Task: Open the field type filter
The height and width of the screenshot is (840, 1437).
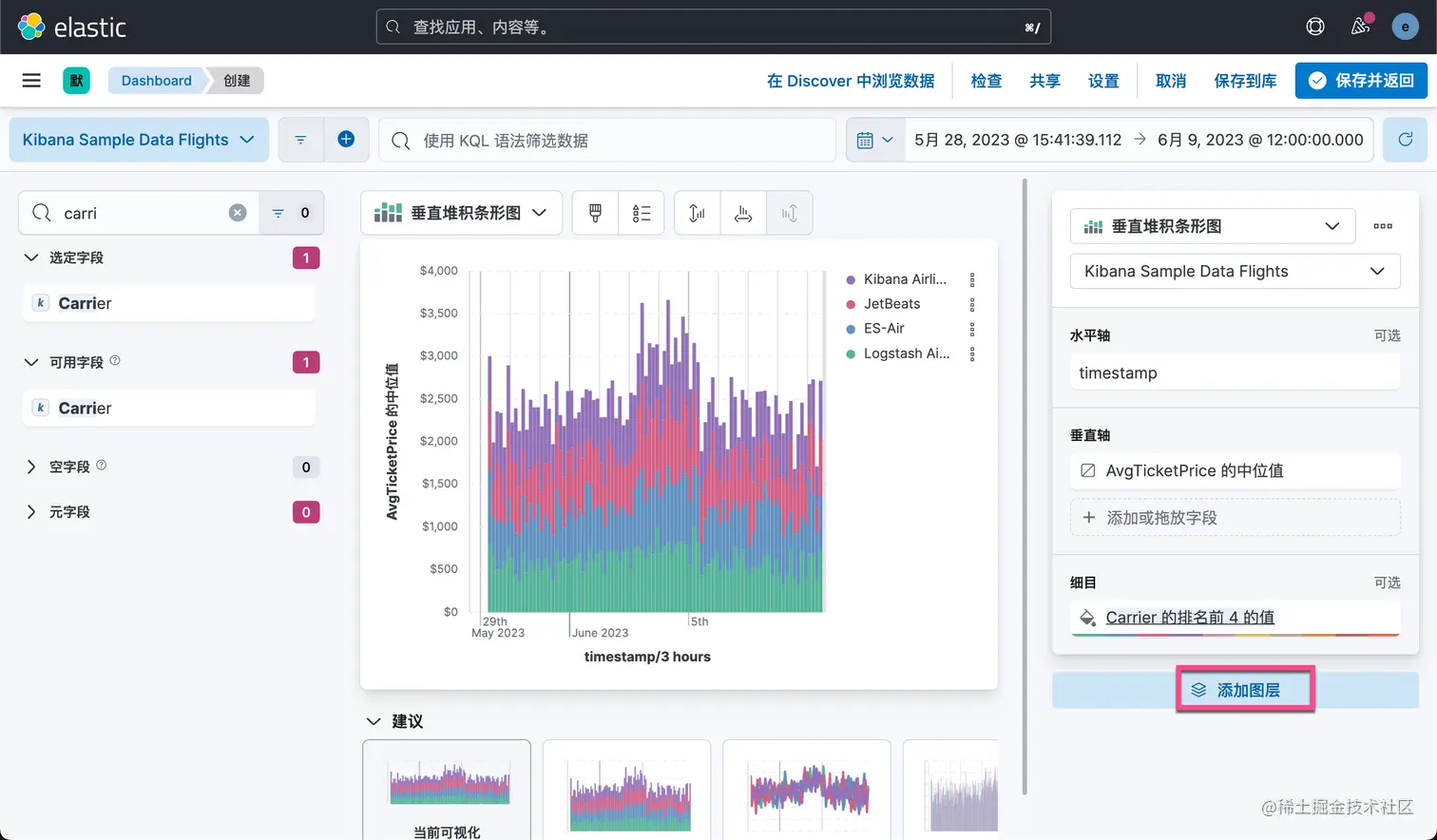Action: click(x=291, y=213)
